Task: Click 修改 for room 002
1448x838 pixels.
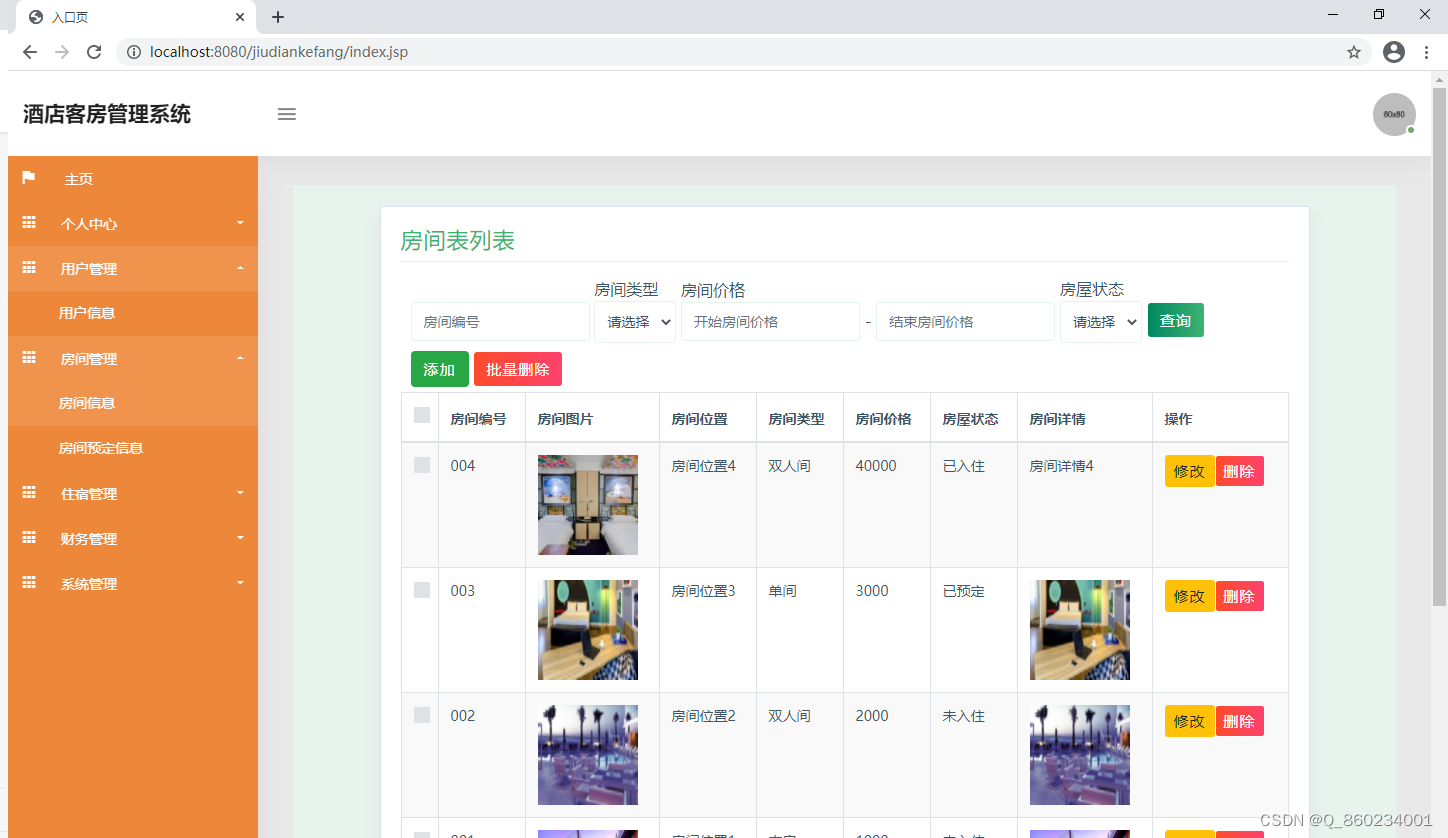Action: [x=1189, y=721]
